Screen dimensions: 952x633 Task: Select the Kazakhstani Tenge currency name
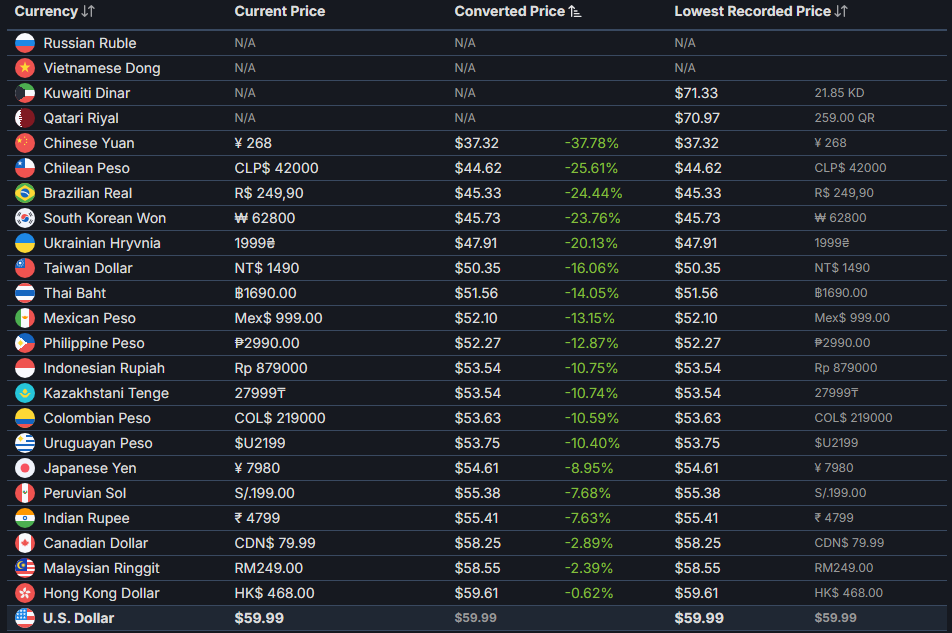click(106, 393)
